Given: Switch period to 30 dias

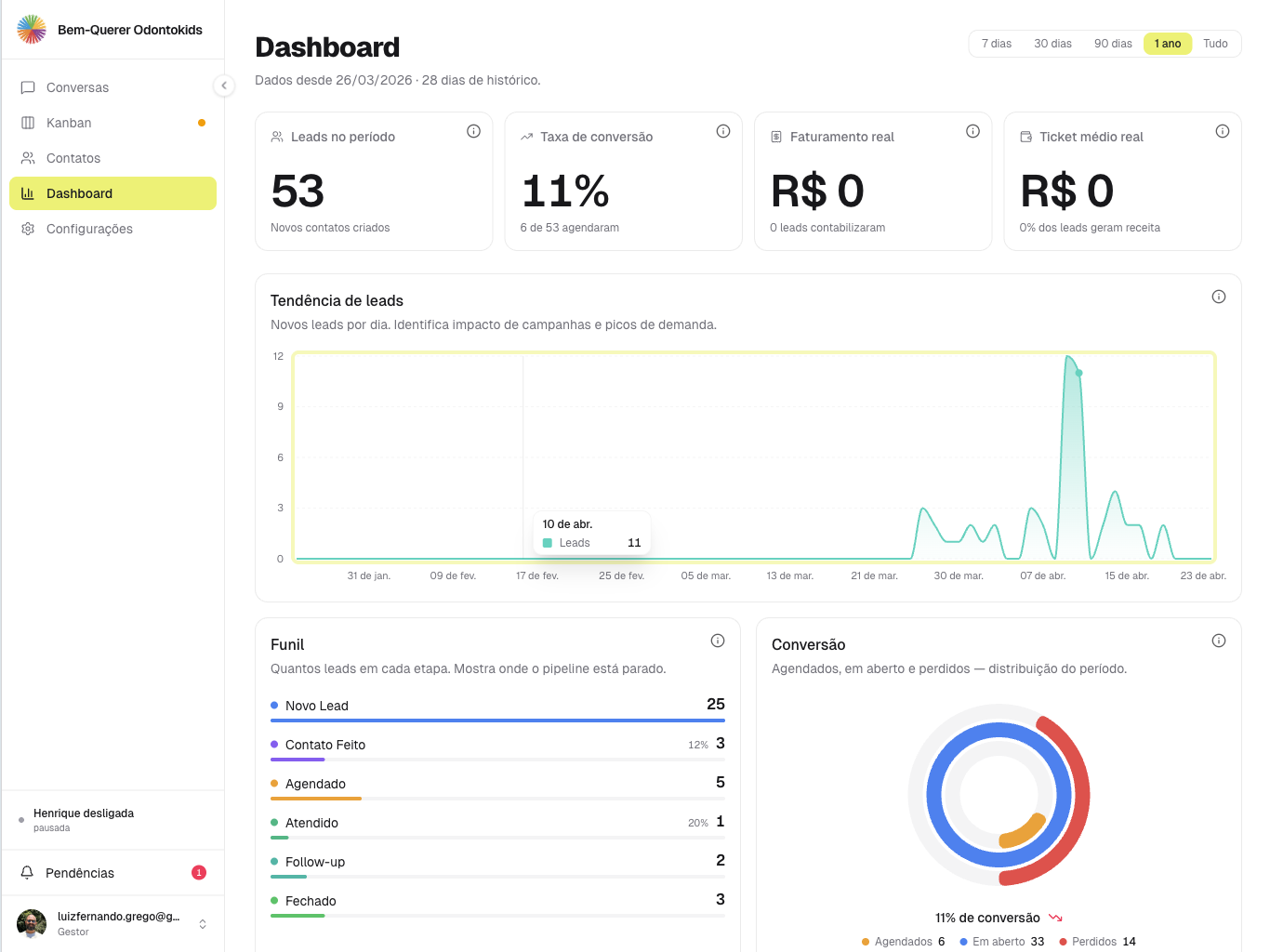Looking at the screenshot, I should 1052,44.
